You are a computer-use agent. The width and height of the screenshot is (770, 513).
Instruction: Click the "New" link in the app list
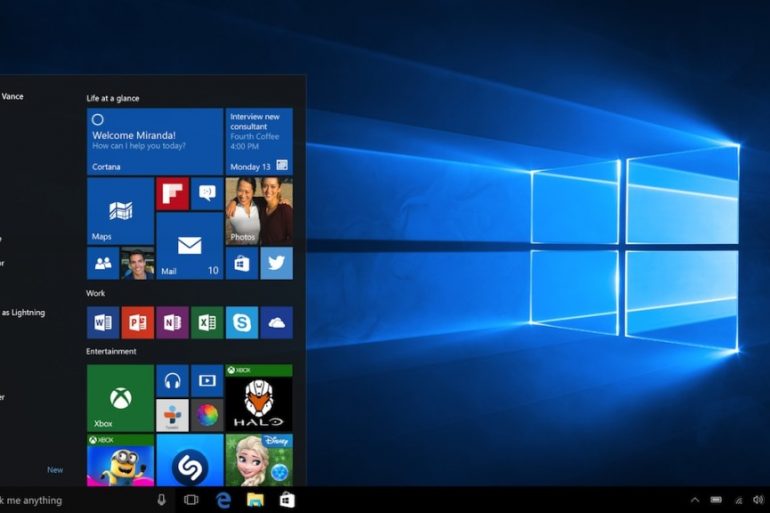click(55, 470)
